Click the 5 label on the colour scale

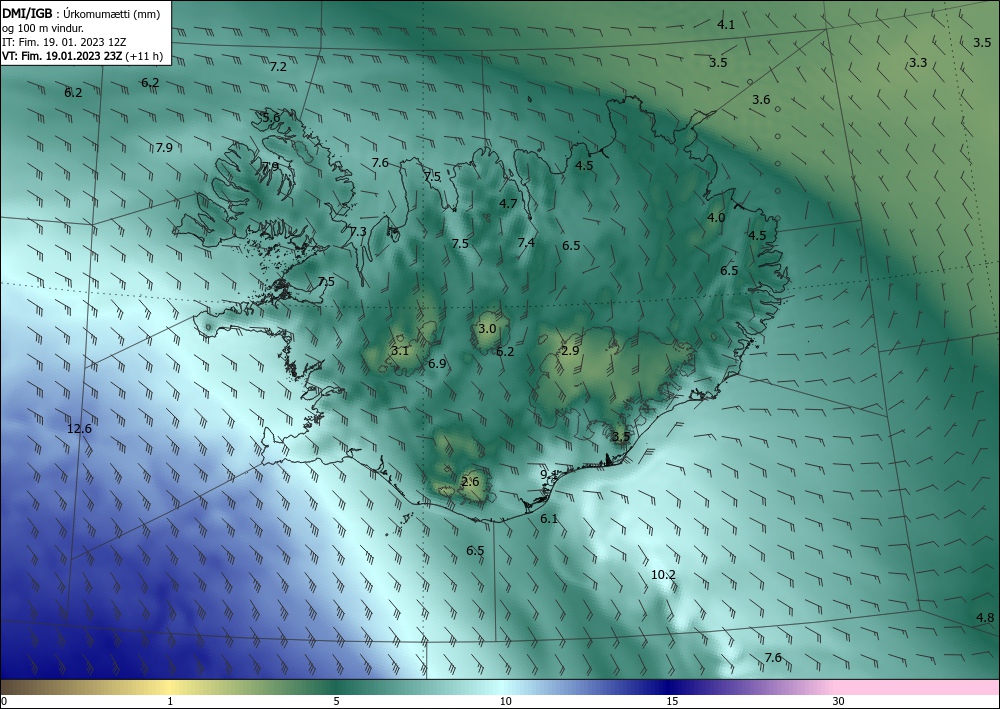[336, 701]
